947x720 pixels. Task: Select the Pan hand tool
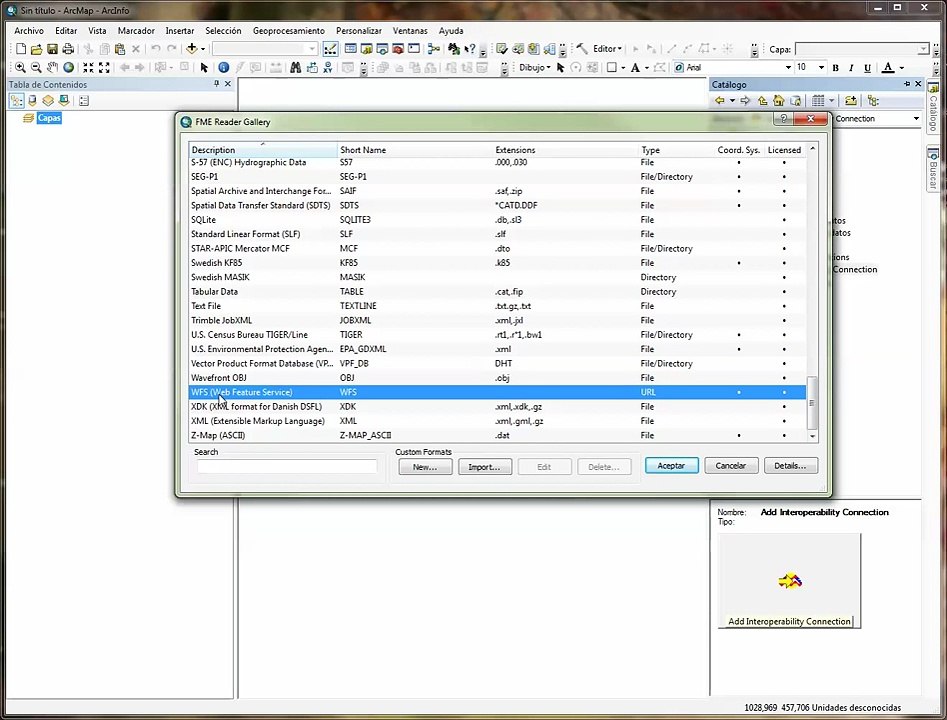point(53,68)
